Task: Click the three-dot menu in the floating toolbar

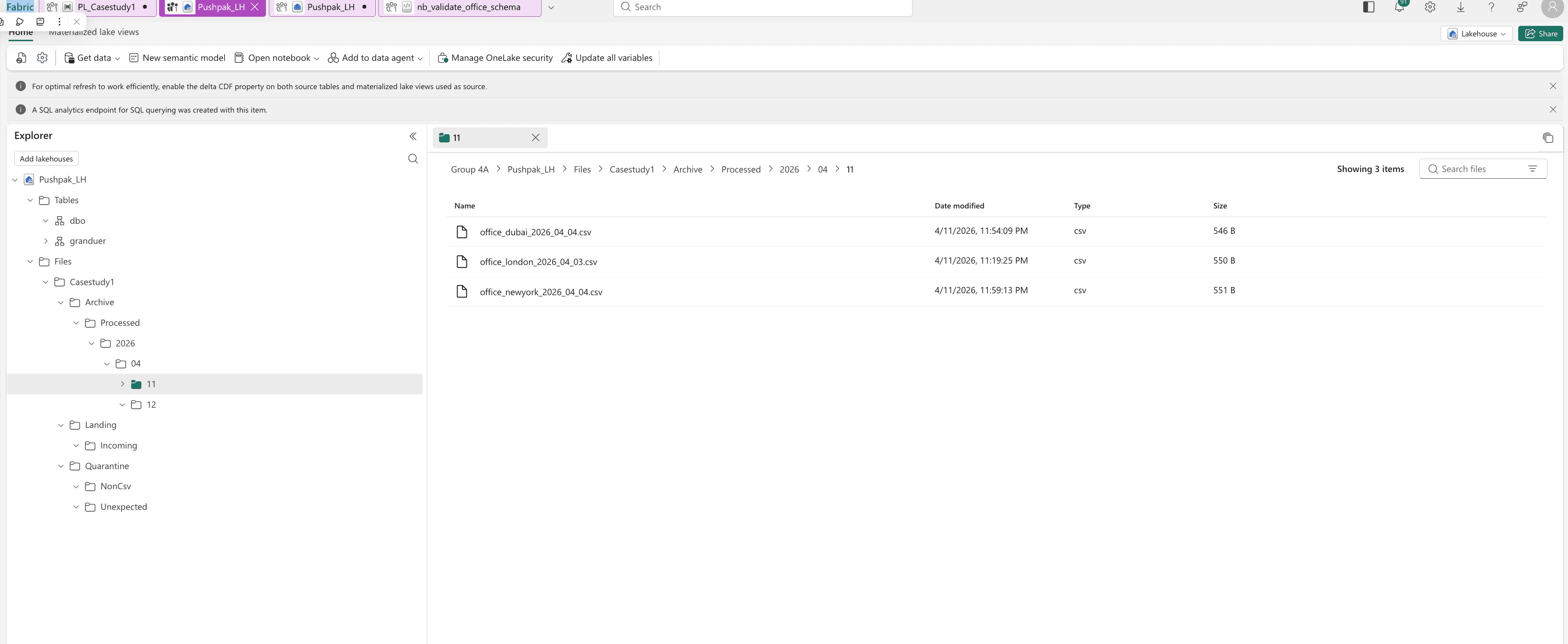Action: point(59,22)
